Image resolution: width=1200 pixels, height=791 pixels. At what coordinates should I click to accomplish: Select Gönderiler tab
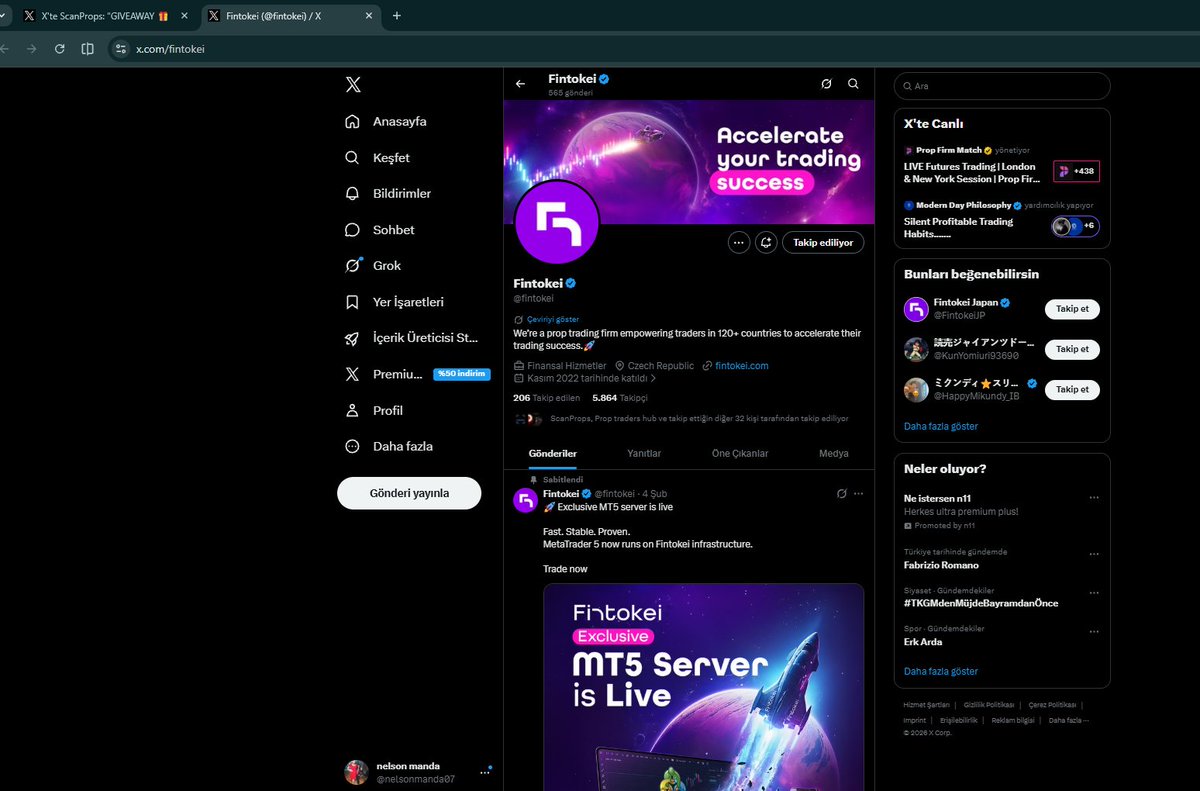click(x=553, y=453)
